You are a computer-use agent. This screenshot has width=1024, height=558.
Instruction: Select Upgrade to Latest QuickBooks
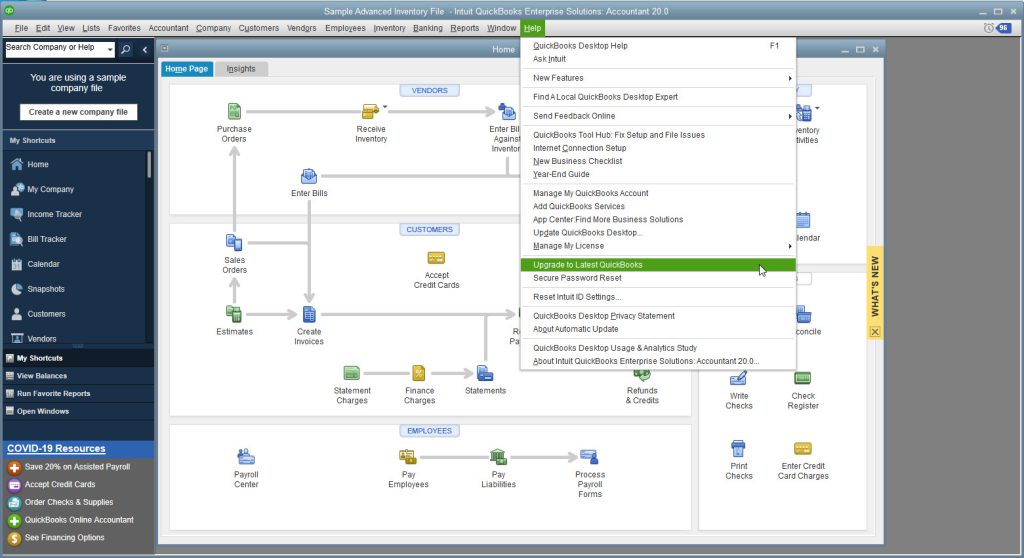pos(658,265)
